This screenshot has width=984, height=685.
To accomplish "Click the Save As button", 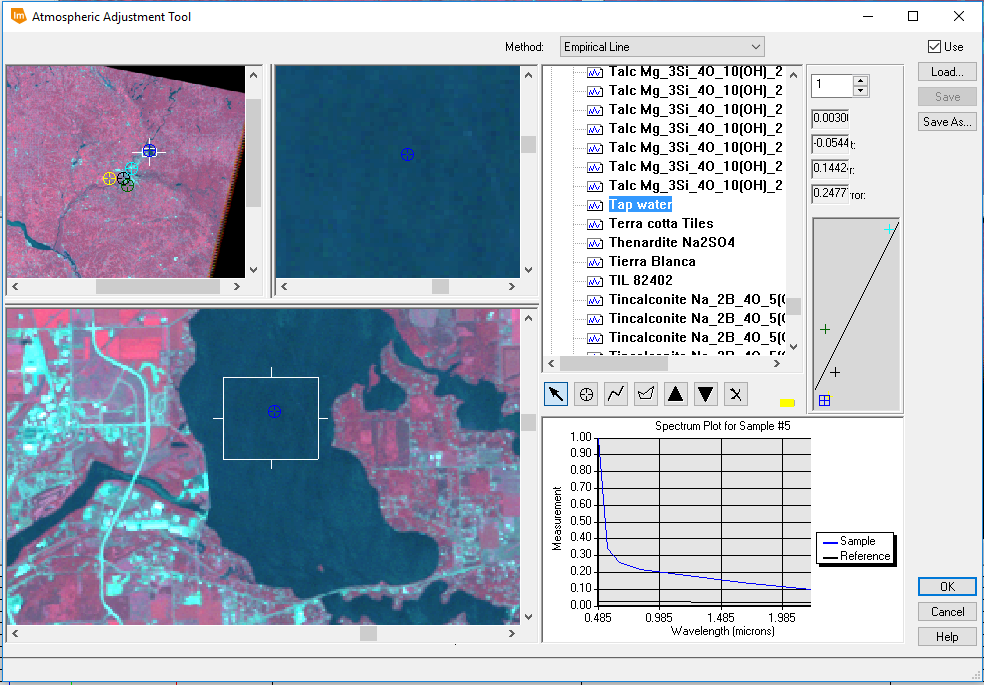I will (946, 121).
